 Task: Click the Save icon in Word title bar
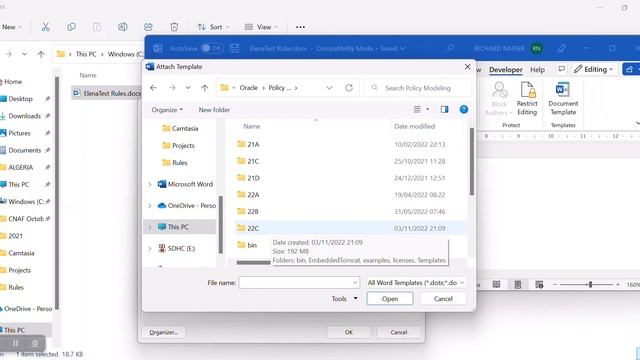pyautogui.click(x=234, y=48)
